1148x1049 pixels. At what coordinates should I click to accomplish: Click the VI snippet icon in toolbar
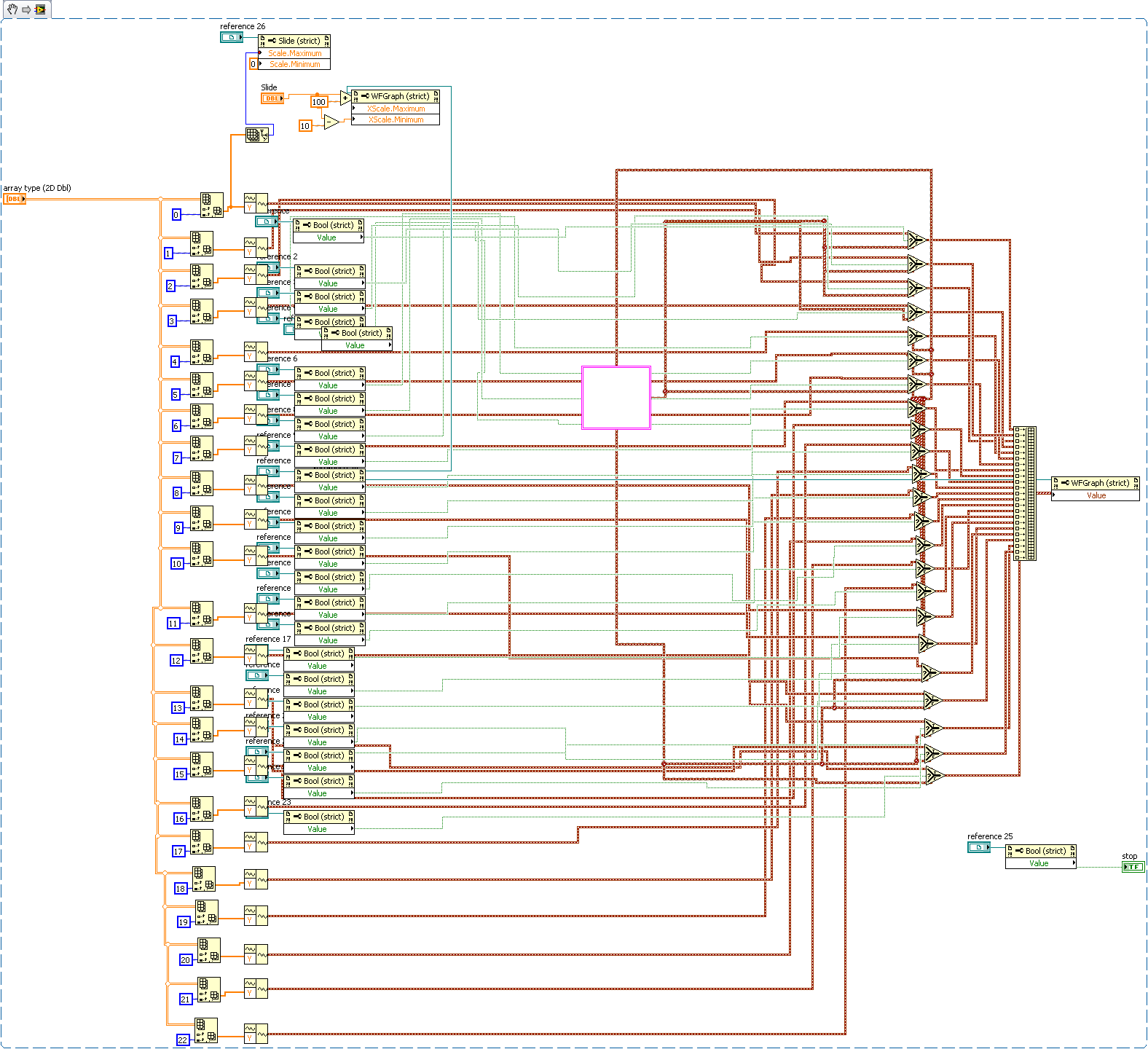coord(40,9)
